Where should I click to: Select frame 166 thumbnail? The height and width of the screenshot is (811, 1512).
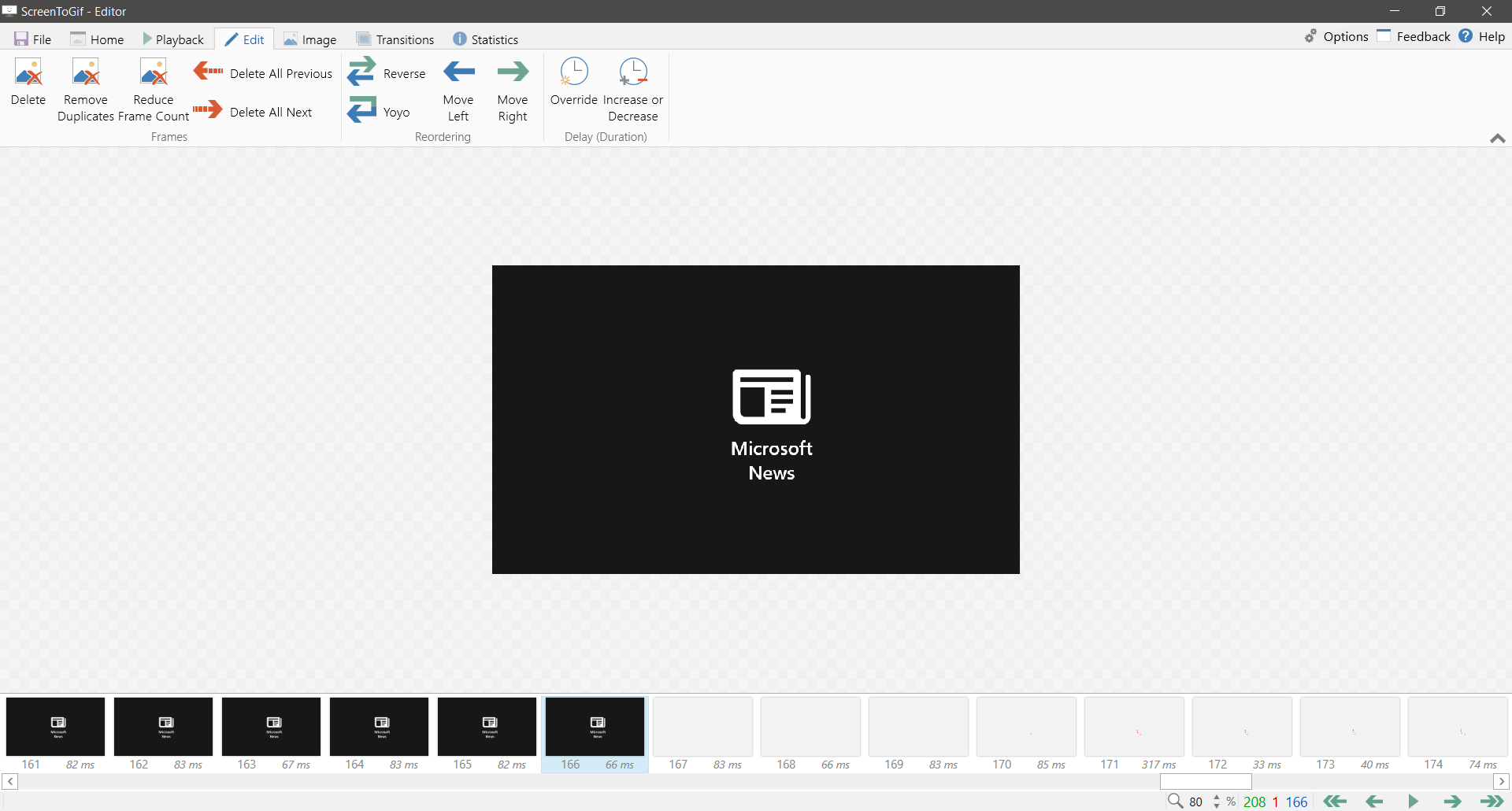[595, 734]
